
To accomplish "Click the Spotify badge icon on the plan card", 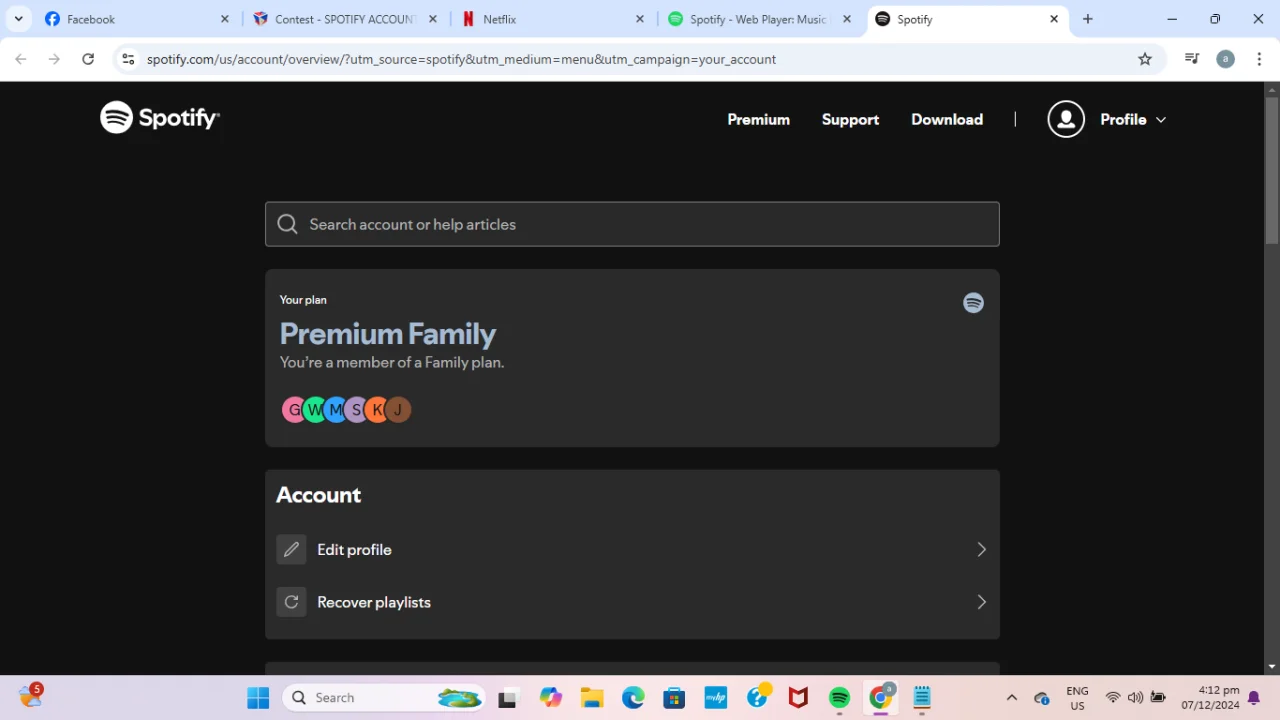I will tap(973, 303).
